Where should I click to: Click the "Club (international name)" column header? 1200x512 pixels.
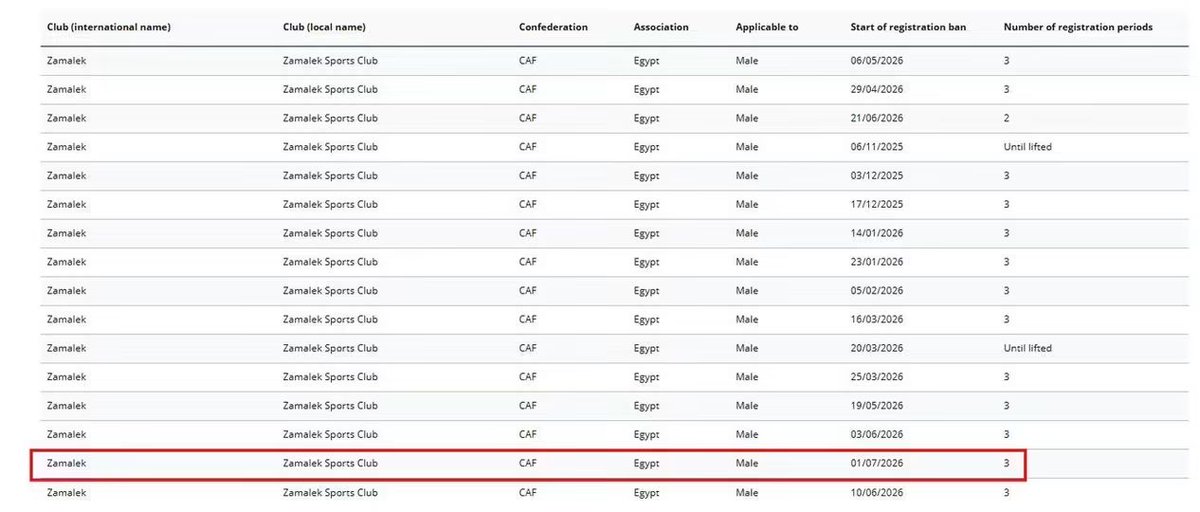pos(108,27)
